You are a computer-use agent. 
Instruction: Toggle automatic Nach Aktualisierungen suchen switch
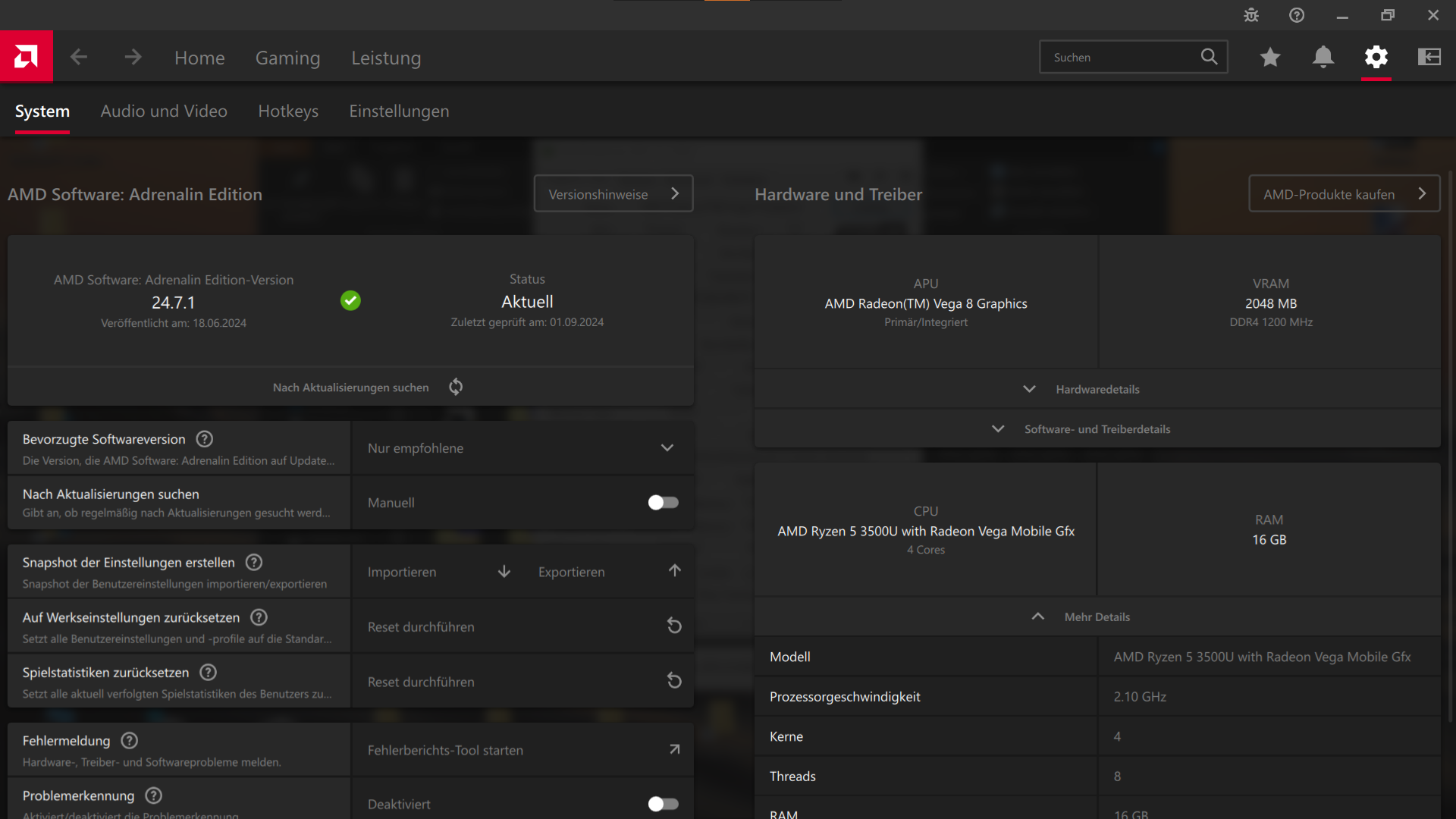664,502
